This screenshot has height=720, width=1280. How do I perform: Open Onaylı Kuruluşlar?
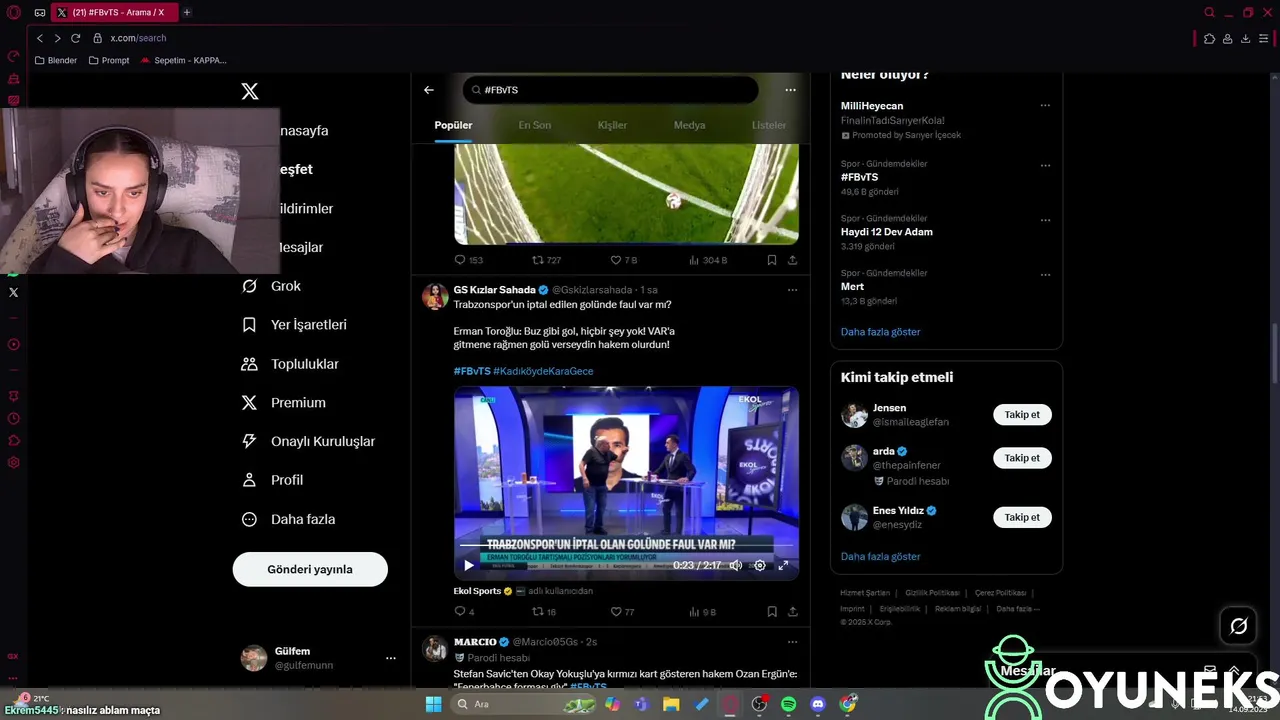(x=309, y=441)
